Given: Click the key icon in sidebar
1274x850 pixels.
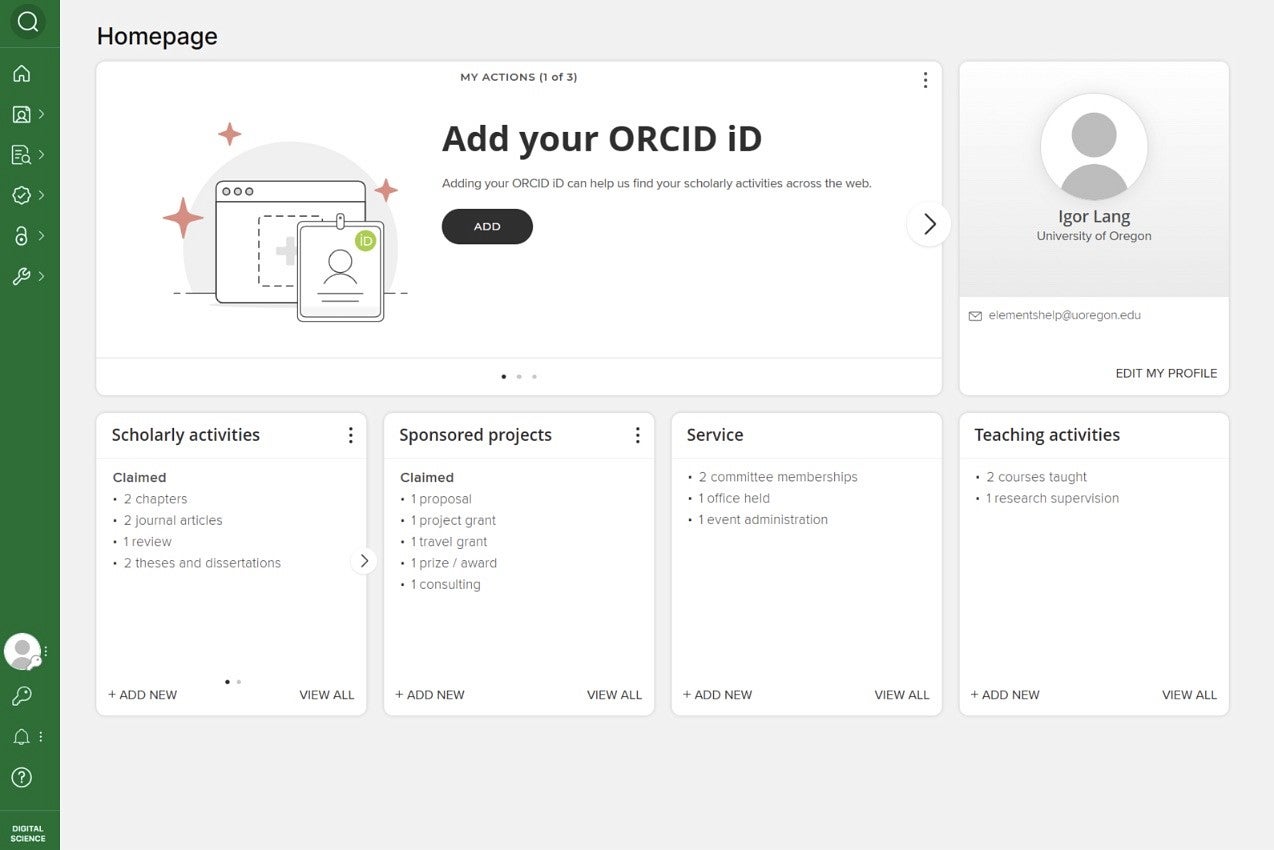Looking at the screenshot, I should tap(22, 696).
